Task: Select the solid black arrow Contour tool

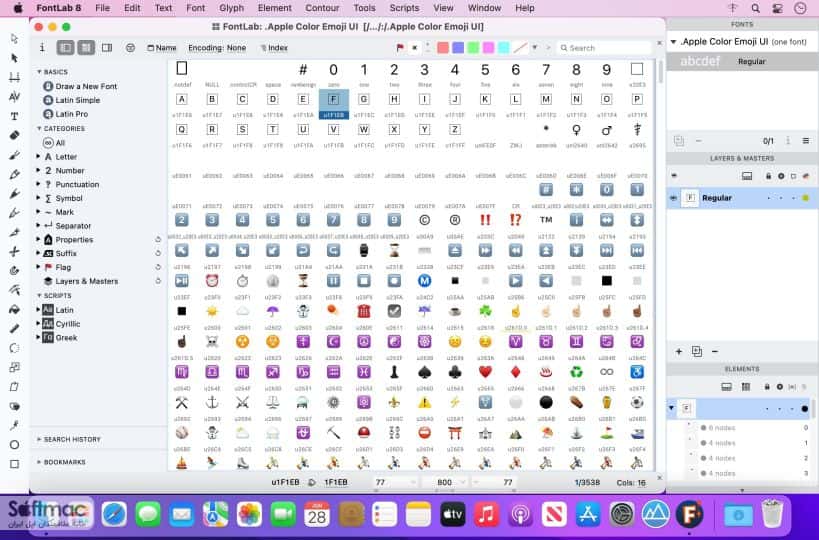Action: (x=14, y=58)
